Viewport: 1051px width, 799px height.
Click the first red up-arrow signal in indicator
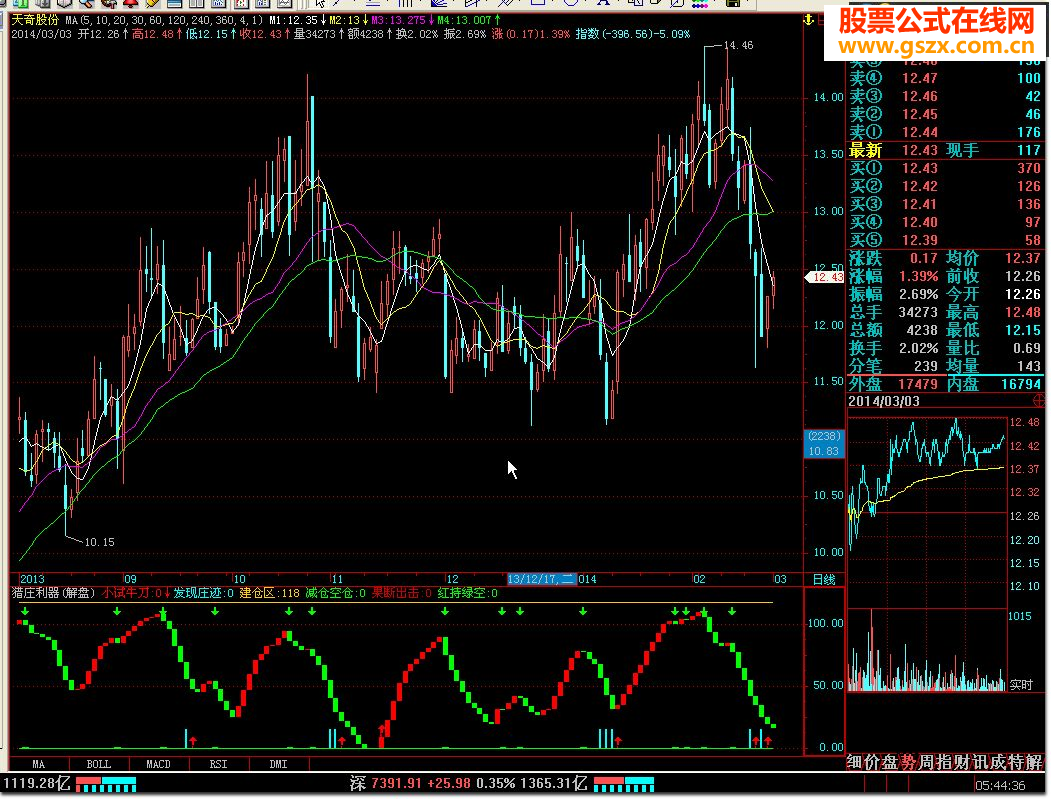[193, 741]
